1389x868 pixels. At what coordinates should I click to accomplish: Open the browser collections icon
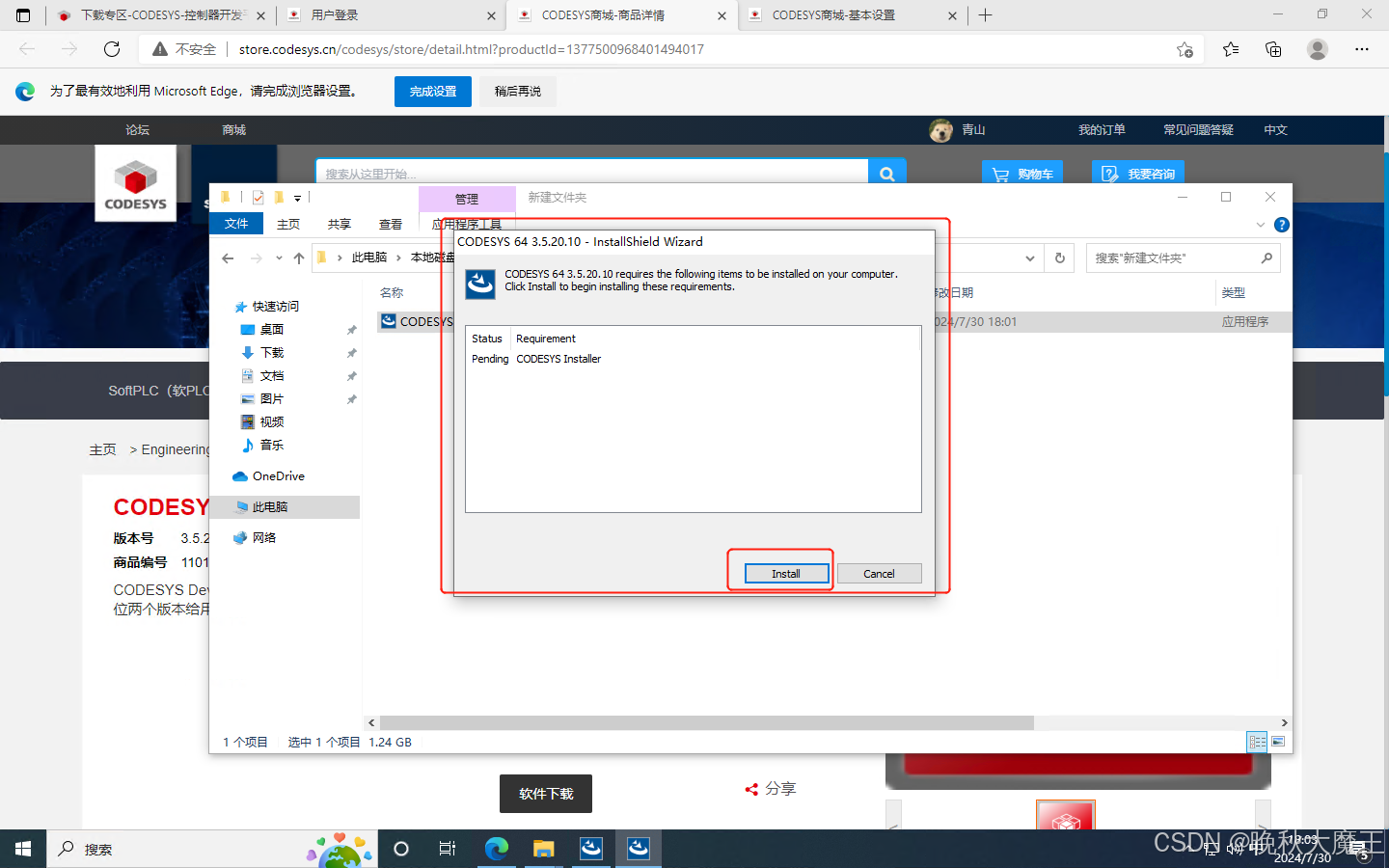[1273, 49]
